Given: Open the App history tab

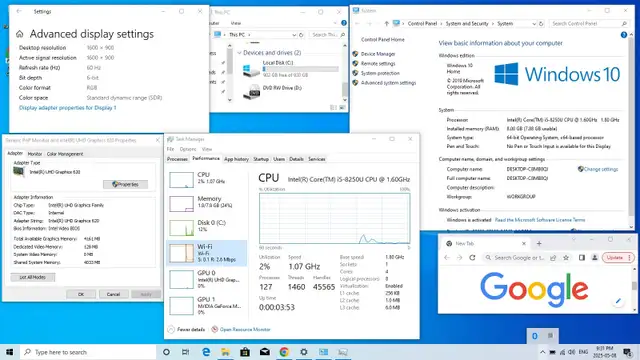Looking at the screenshot, I should coord(236,159).
